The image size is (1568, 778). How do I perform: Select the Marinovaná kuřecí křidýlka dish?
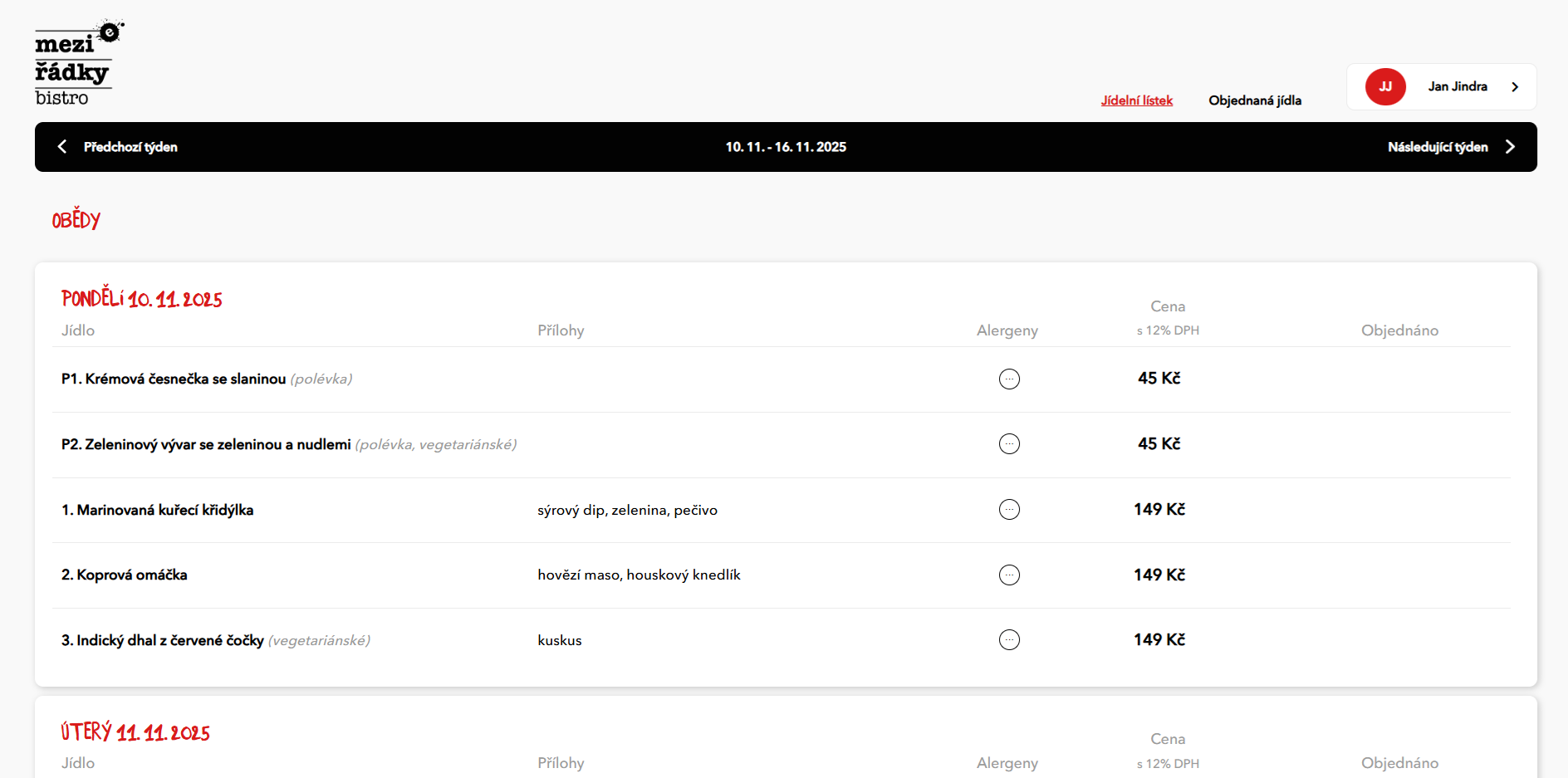(157, 510)
